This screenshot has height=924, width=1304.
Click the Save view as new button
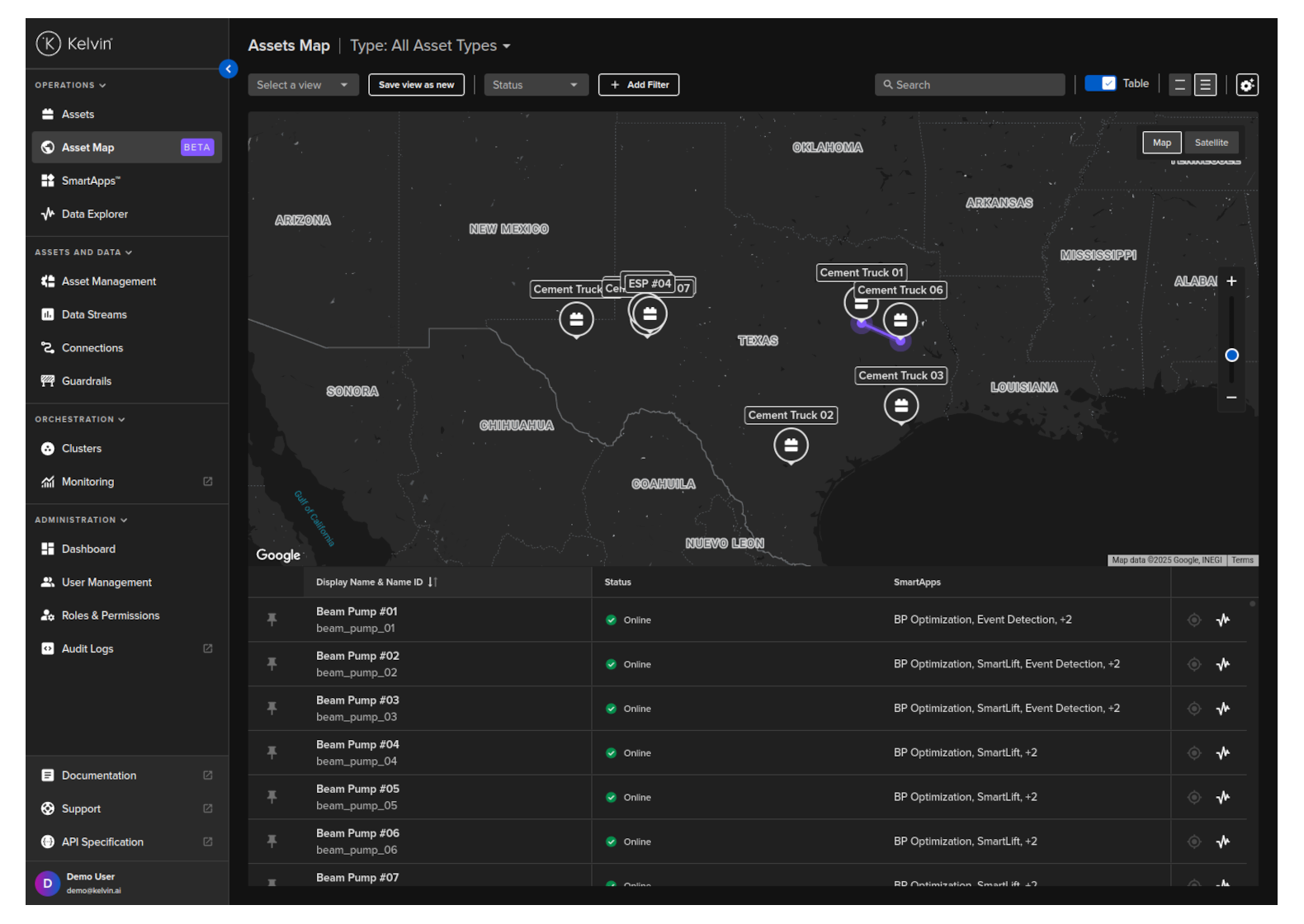pos(416,85)
